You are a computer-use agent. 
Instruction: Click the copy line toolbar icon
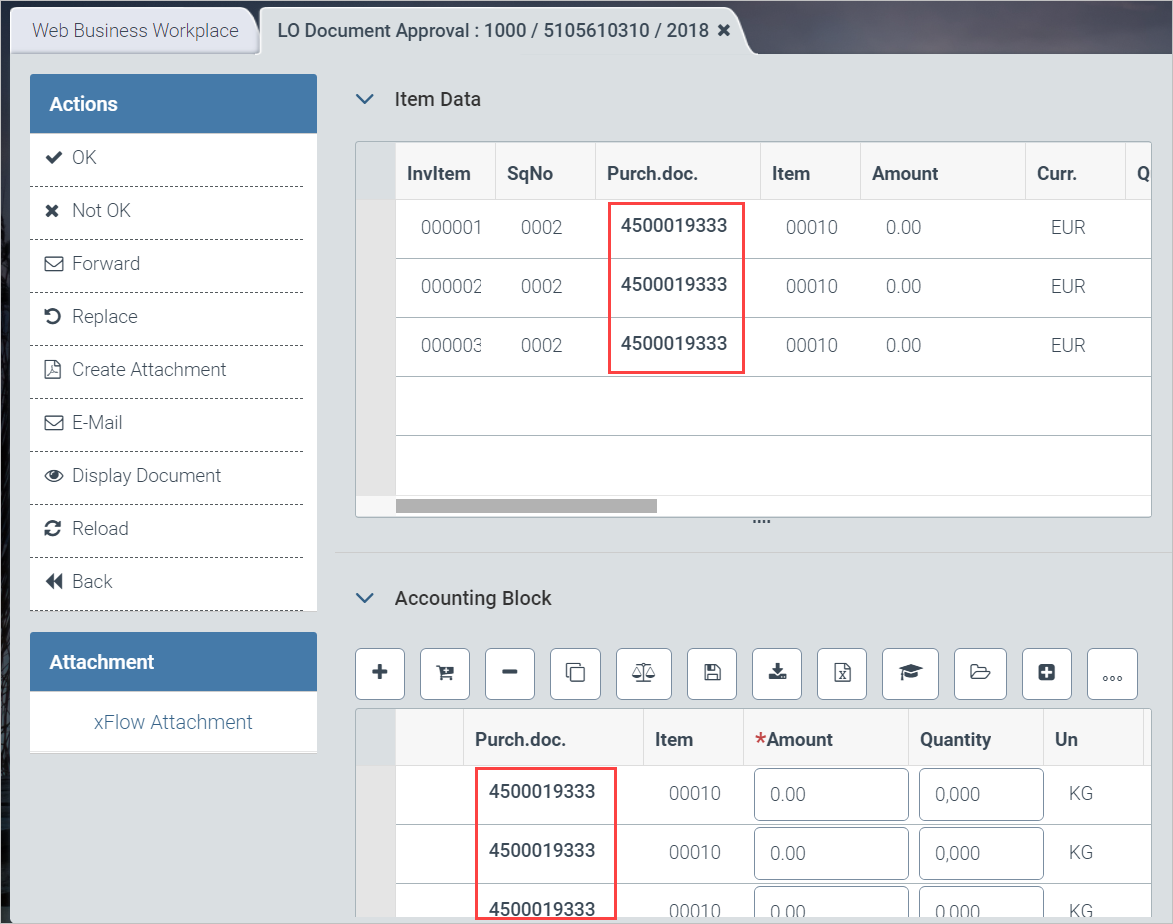pyautogui.click(x=576, y=673)
